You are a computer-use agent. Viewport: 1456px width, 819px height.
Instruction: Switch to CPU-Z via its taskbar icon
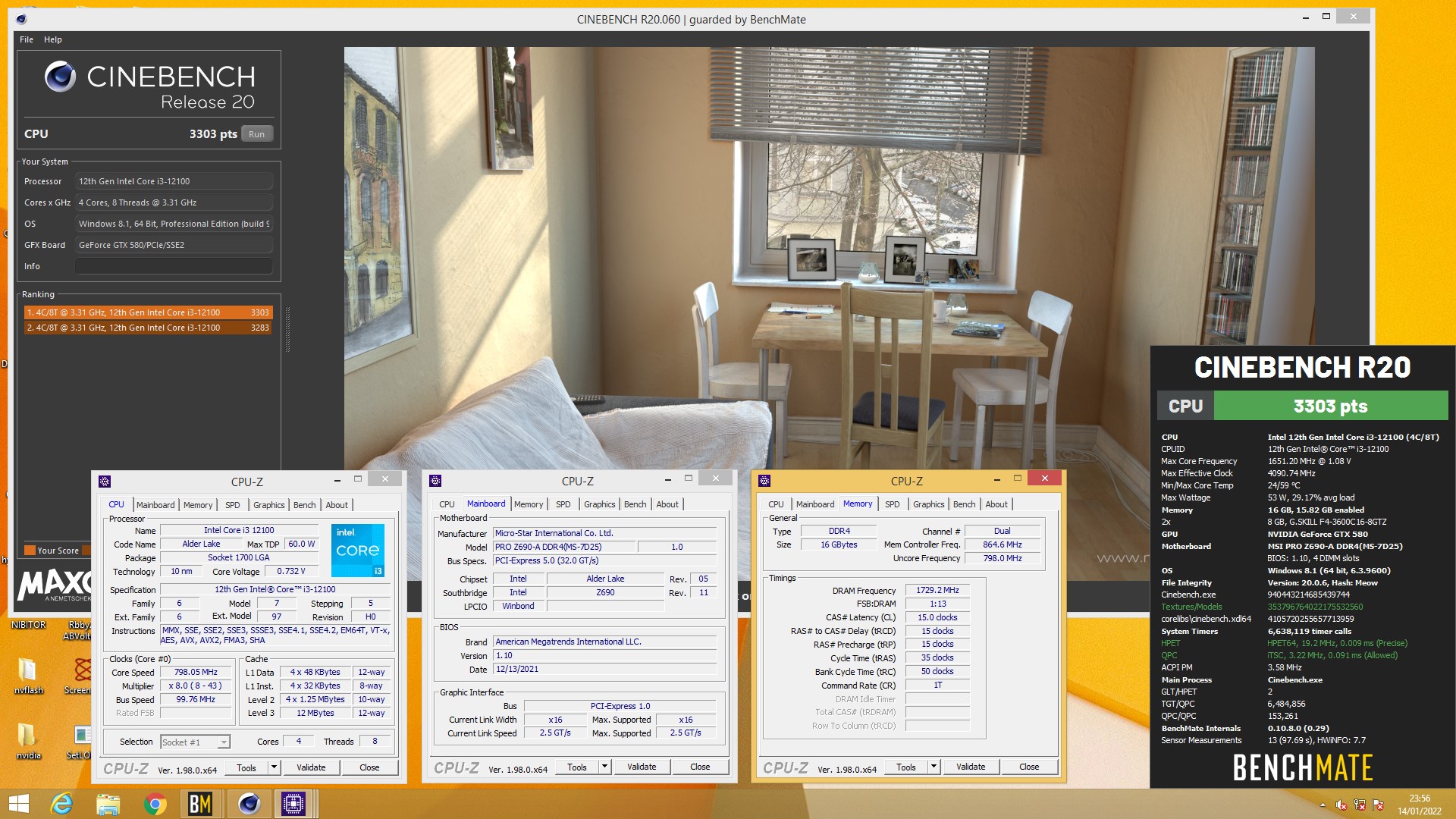click(x=293, y=804)
